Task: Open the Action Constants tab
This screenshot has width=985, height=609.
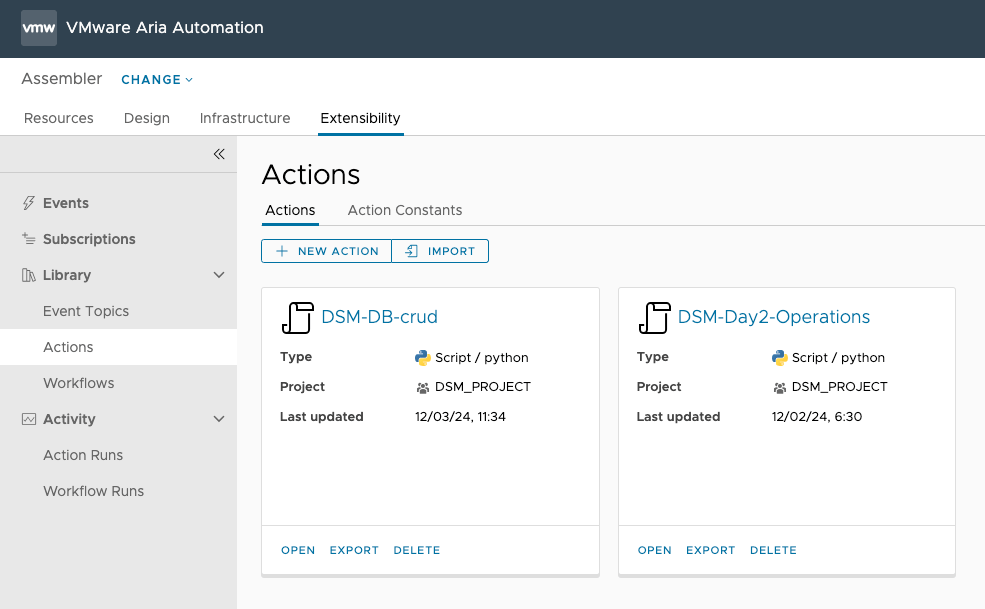Action: coord(405,210)
